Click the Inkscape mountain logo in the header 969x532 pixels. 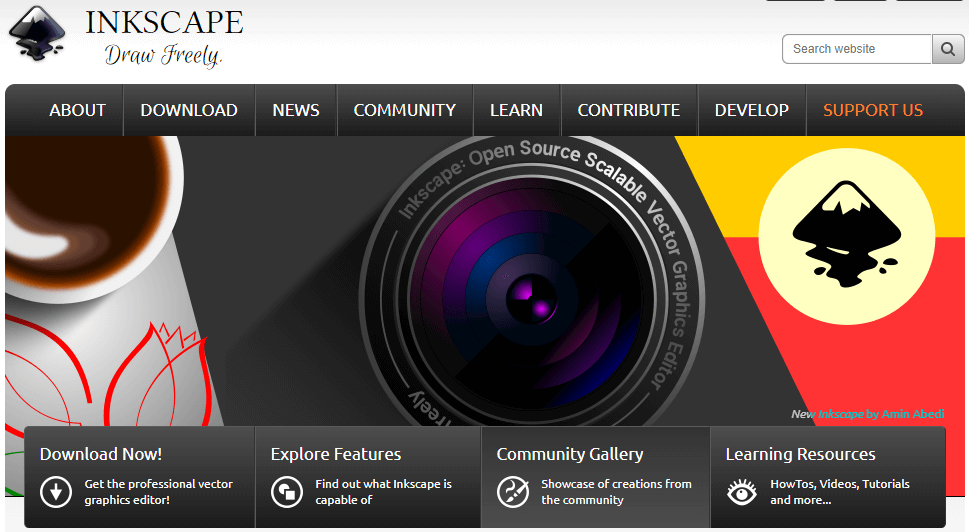point(37,33)
